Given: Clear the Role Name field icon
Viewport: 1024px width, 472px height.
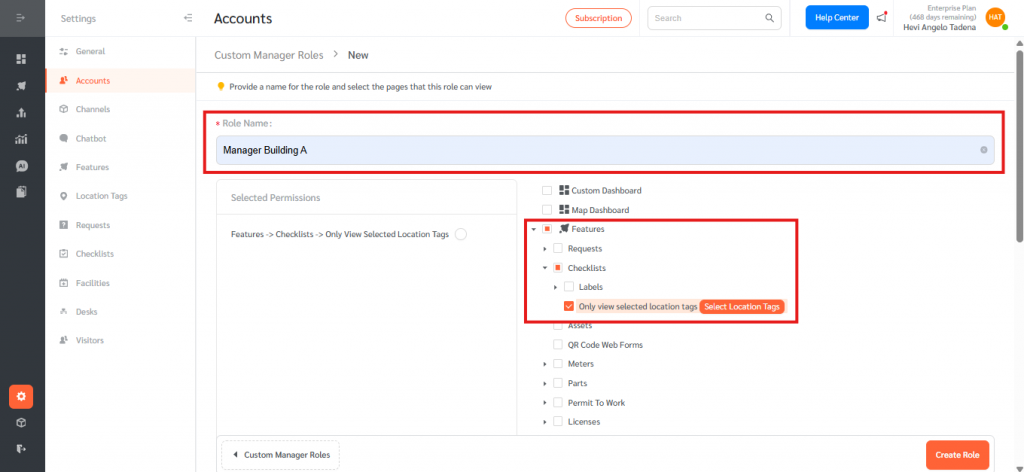Looking at the screenshot, I should pos(983,150).
